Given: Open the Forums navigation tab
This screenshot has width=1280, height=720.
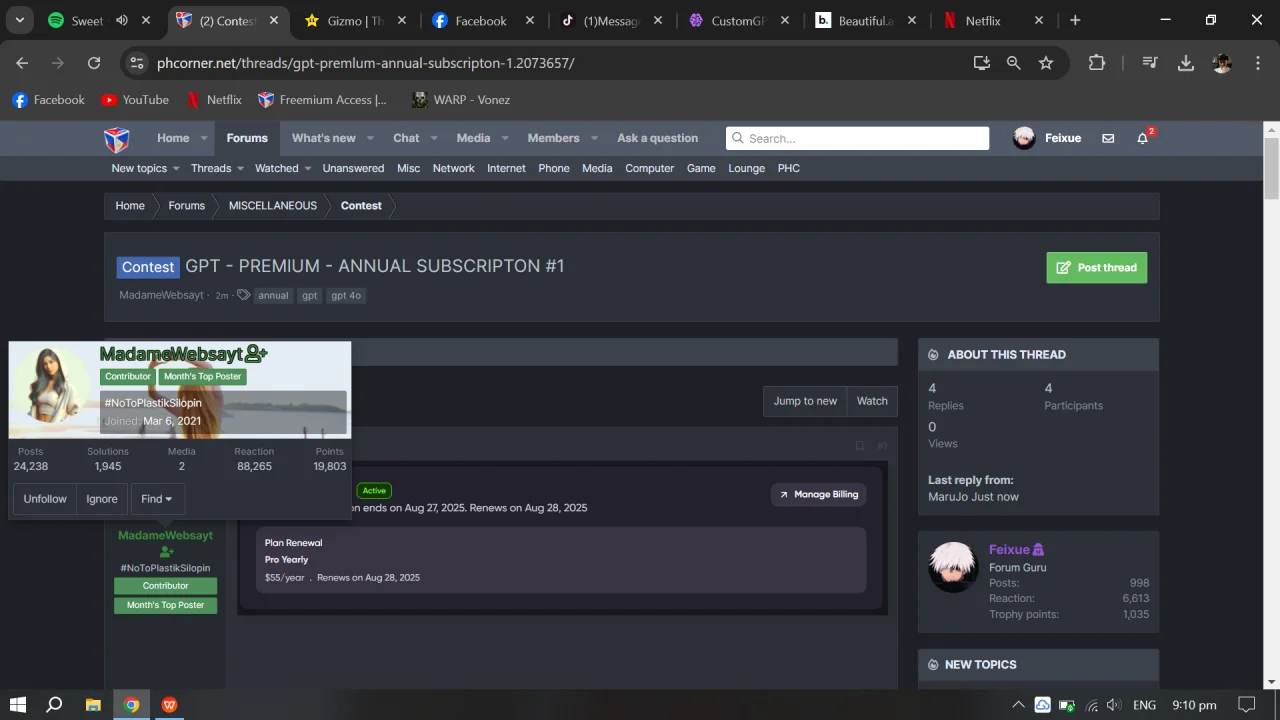Looking at the screenshot, I should pos(247,138).
